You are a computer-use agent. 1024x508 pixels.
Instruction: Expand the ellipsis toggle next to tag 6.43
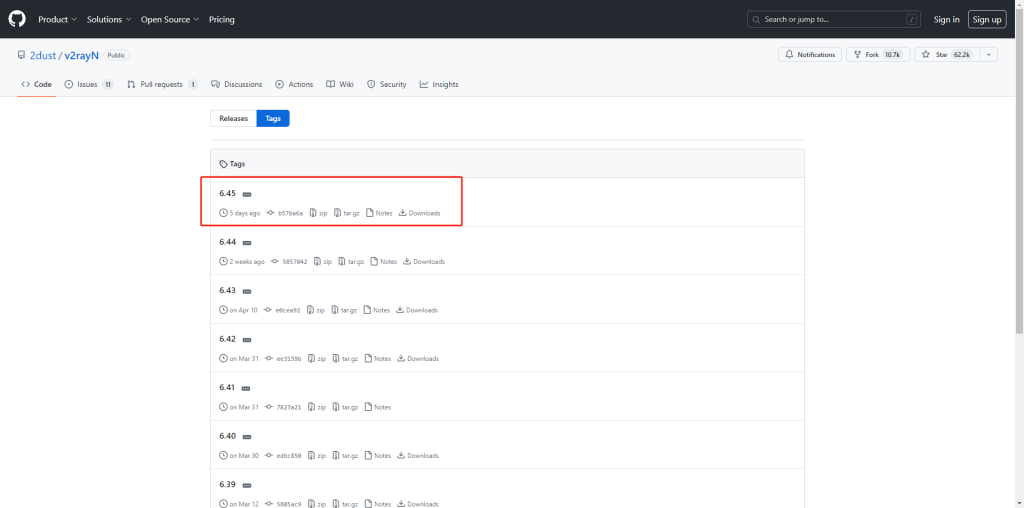[247, 291]
